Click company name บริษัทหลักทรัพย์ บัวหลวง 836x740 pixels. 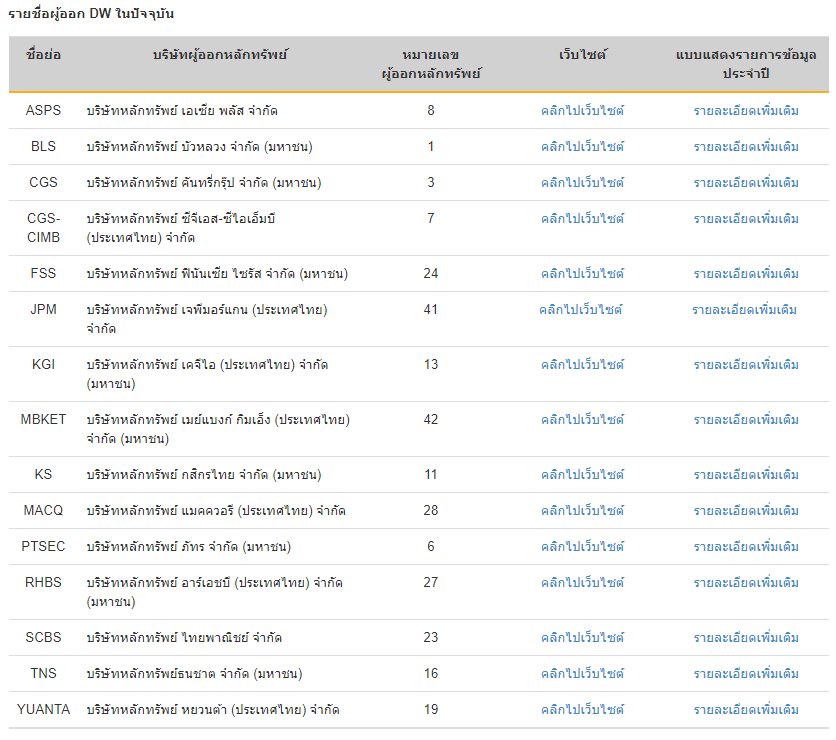pos(199,147)
